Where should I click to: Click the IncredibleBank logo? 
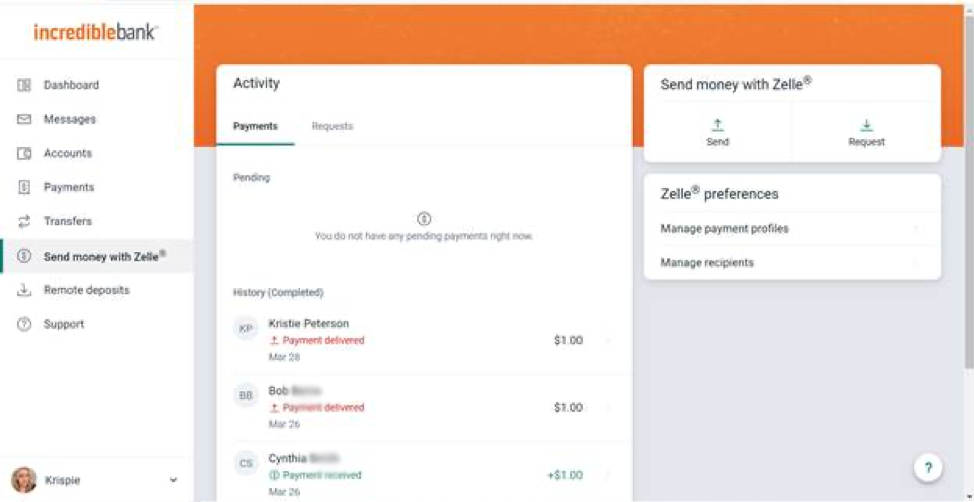[x=96, y=32]
